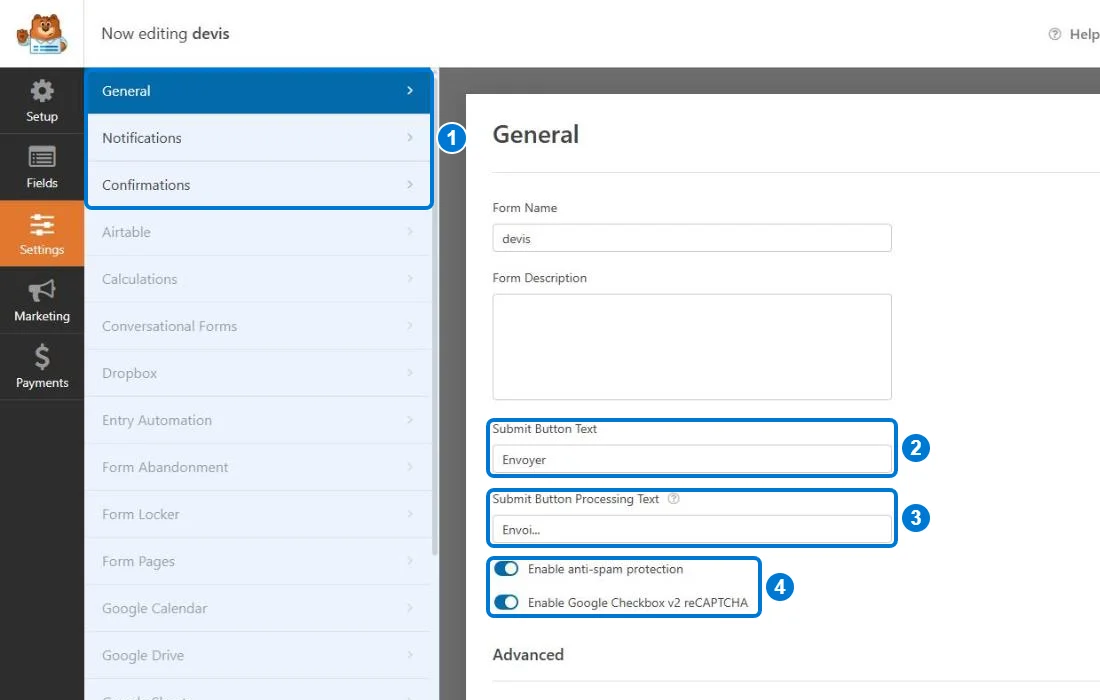Open the Conversational Forms settings tab
Viewport: 1100px width, 700px height.
[x=258, y=326]
